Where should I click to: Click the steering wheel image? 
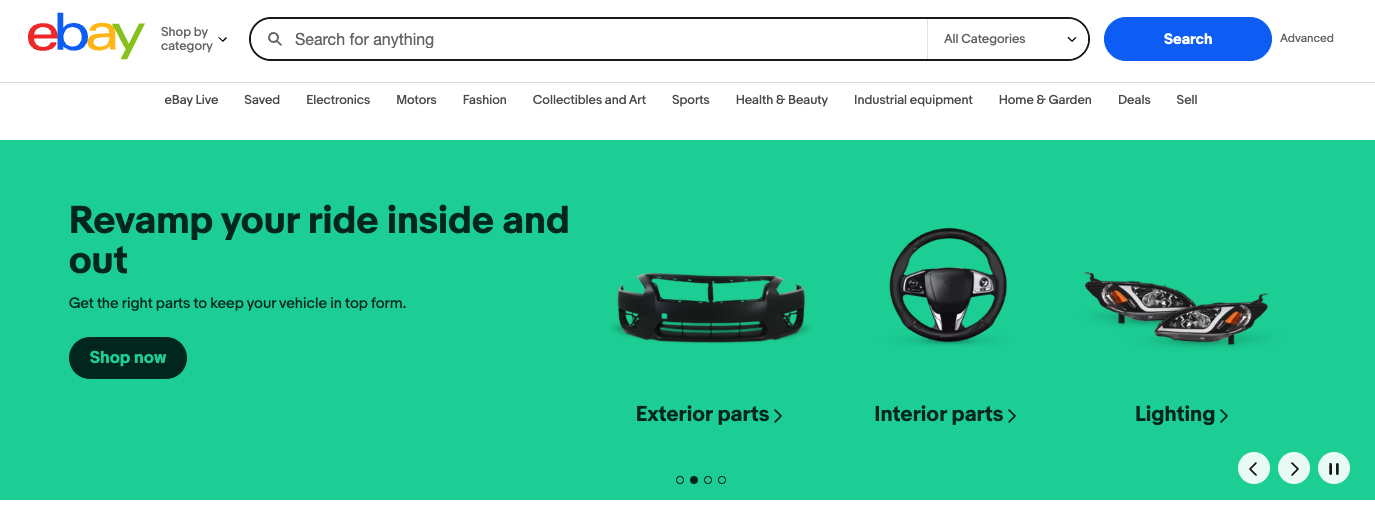point(945,286)
